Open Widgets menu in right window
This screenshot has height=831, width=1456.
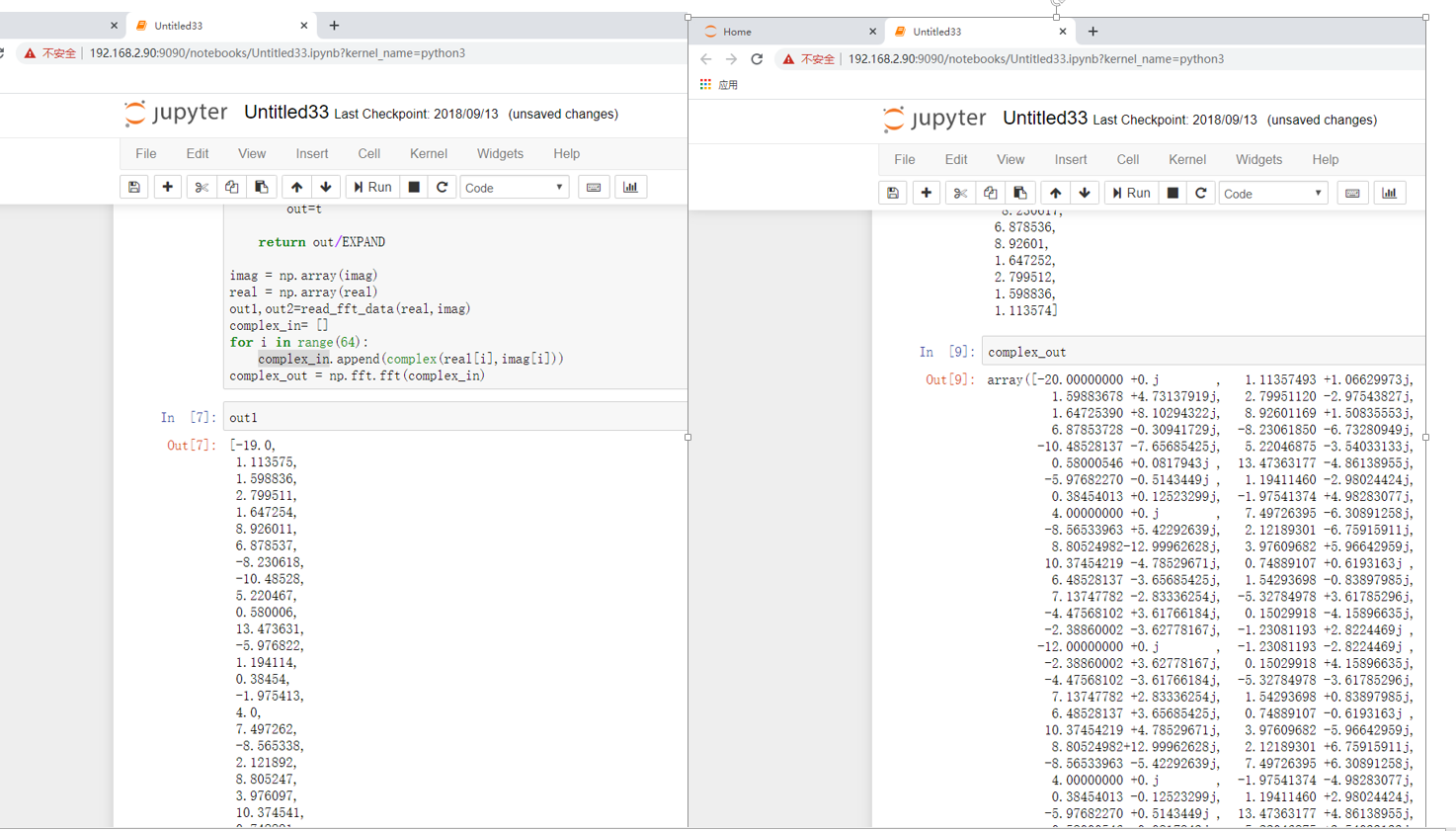1258,159
